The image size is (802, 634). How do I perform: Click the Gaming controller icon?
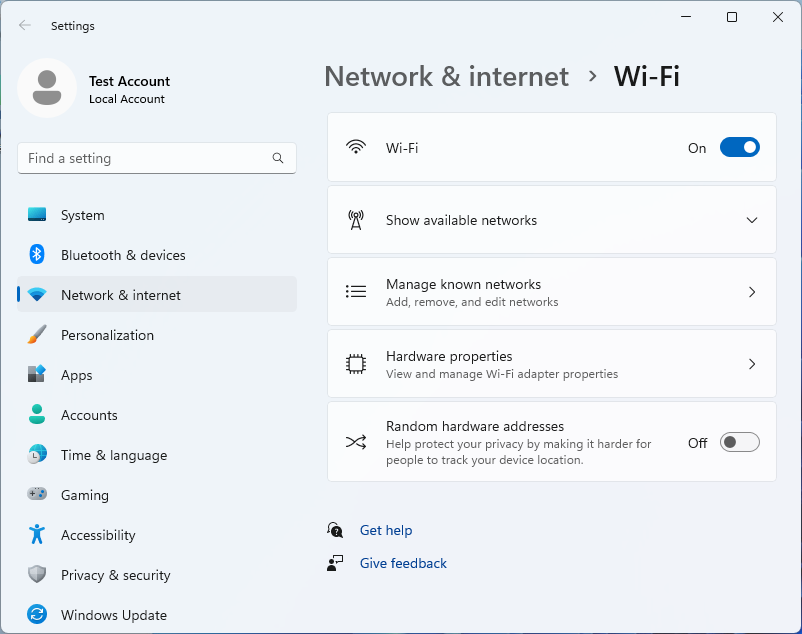[x=37, y=494]
